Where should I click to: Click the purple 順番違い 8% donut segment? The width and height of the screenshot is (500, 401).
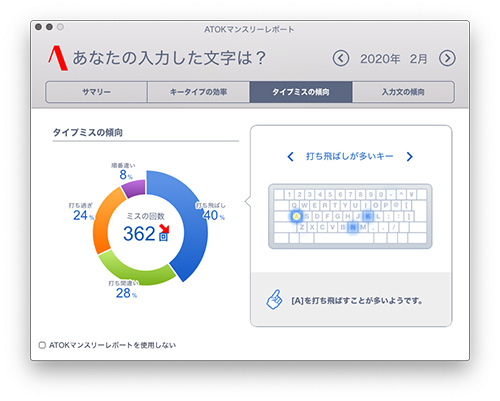(135, 188)
